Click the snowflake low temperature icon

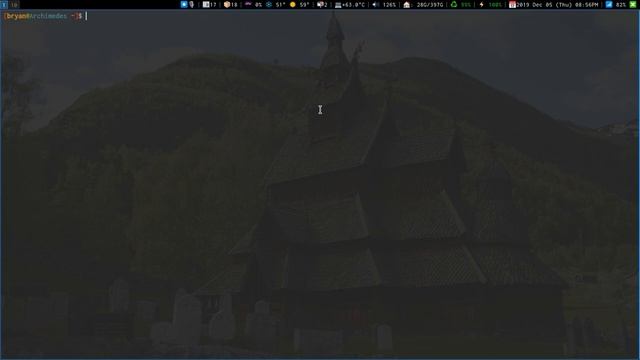click(x=269, y=4)
